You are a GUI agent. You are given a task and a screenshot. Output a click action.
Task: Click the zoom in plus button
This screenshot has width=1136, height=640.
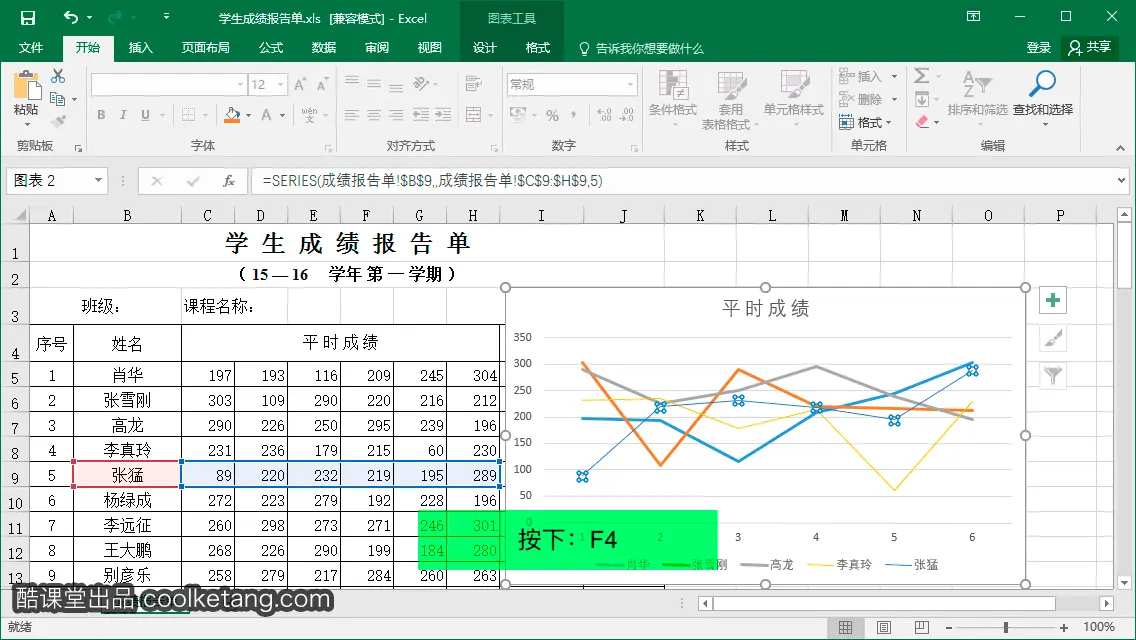coord(1064,628)
